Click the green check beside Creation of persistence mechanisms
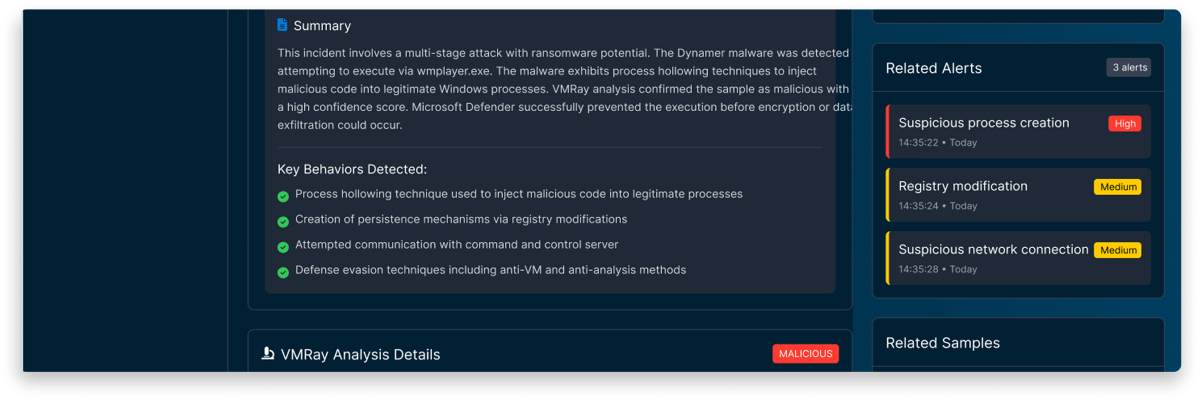 click(x=283, y=221)
